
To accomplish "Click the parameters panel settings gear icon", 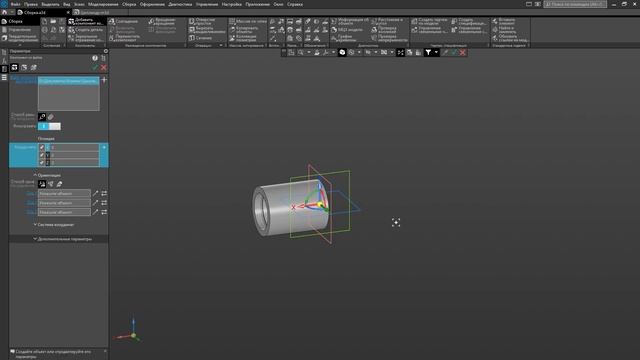I will point(106,51).
